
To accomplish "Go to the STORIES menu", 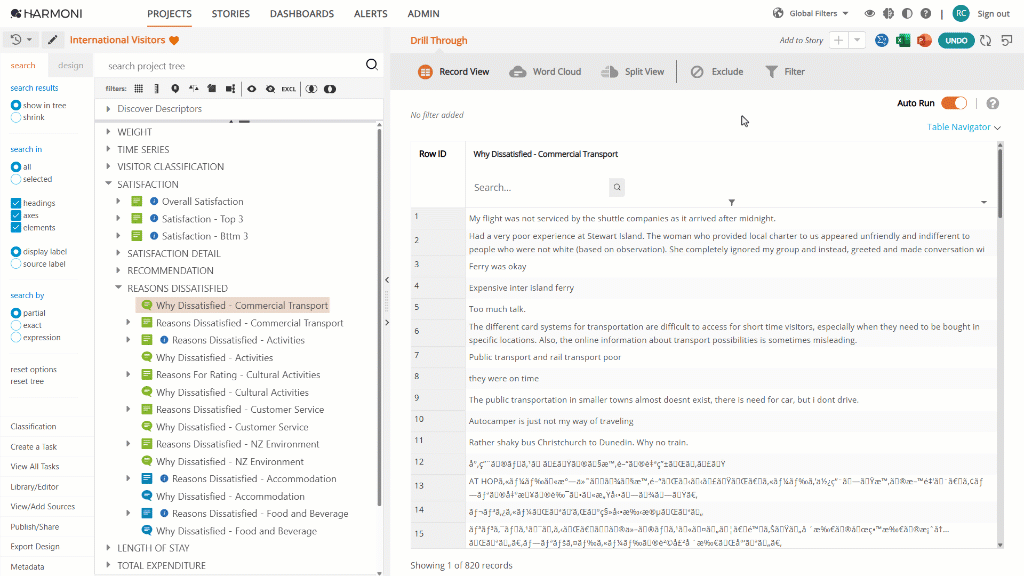I will coord(231,14).
